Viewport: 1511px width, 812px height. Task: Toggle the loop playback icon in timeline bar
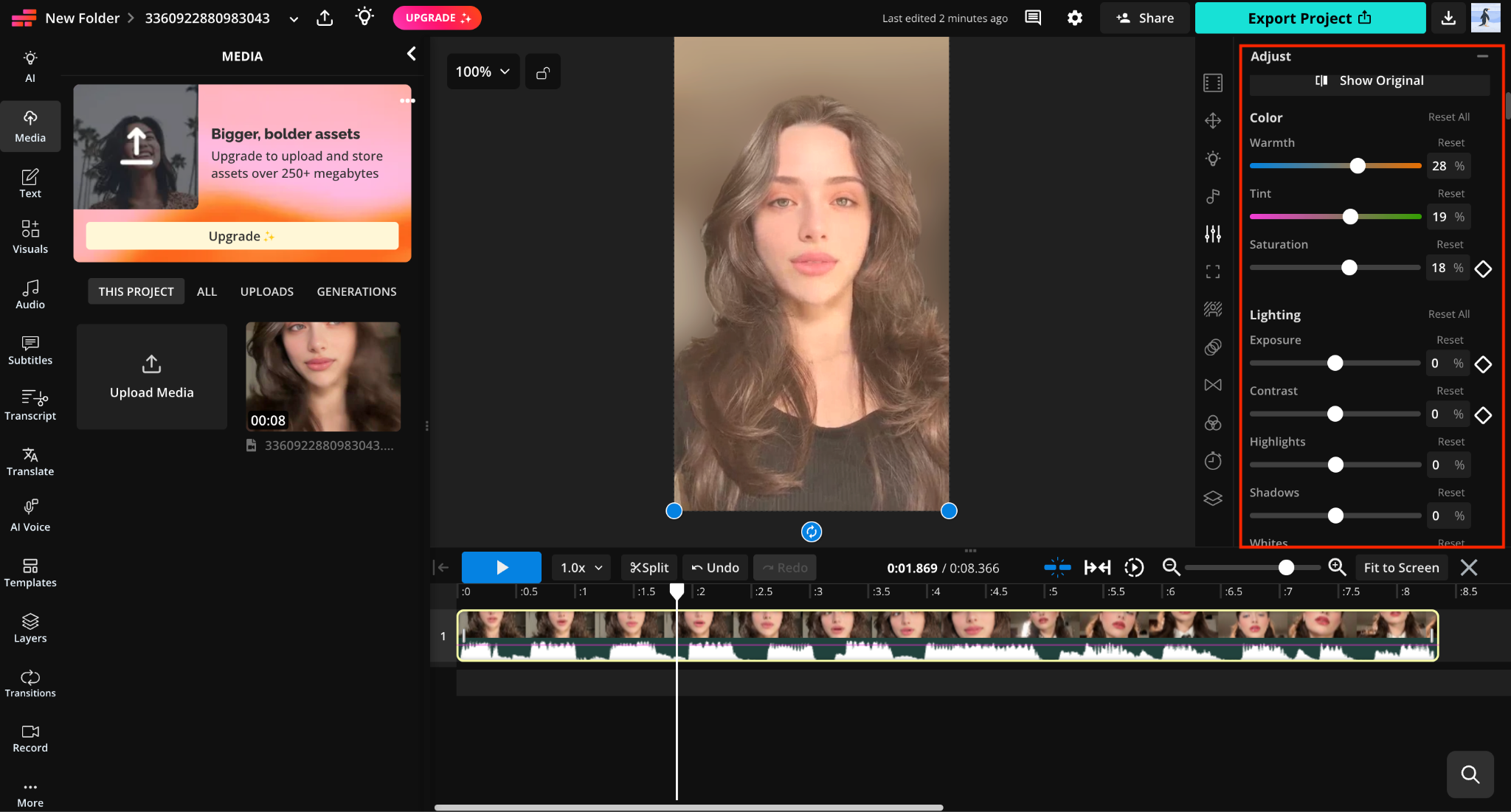click(1134, 567)
